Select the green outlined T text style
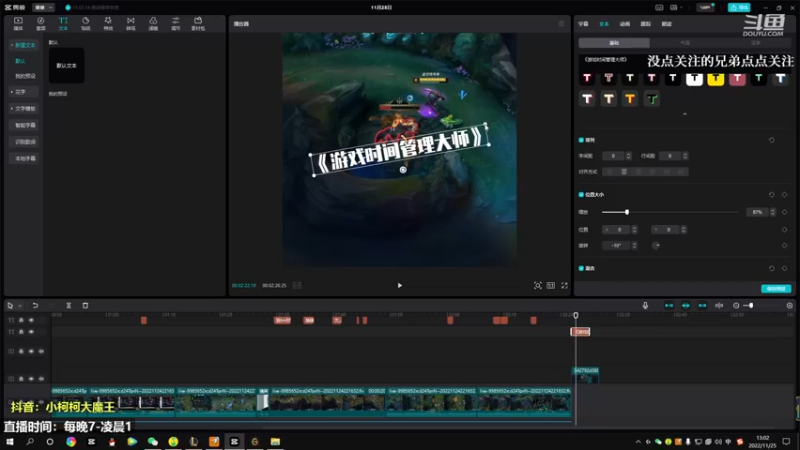 [x=651, y=99]
